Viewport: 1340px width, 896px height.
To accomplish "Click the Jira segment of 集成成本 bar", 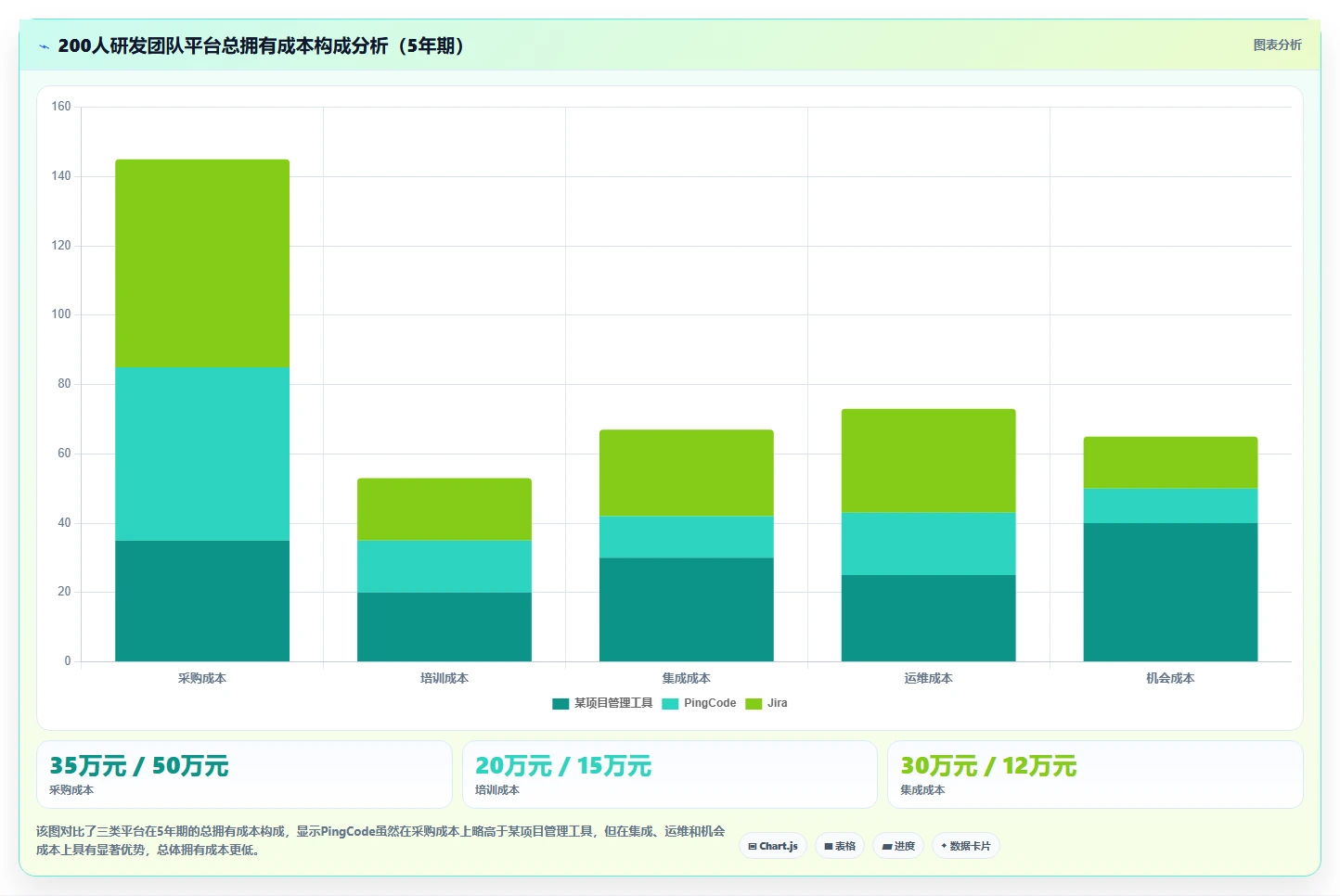I will point(687,473).
